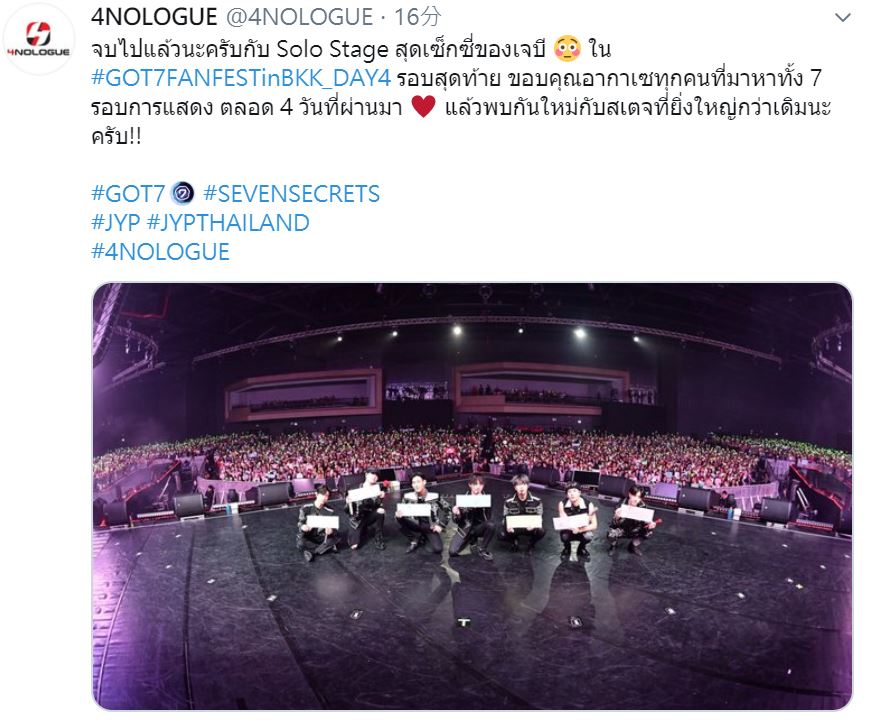This screenshot has width=872, height=721.
Task: Open hashtag #GOT7FANFESTinBKK_DAY4
Action: click(241, 78)
